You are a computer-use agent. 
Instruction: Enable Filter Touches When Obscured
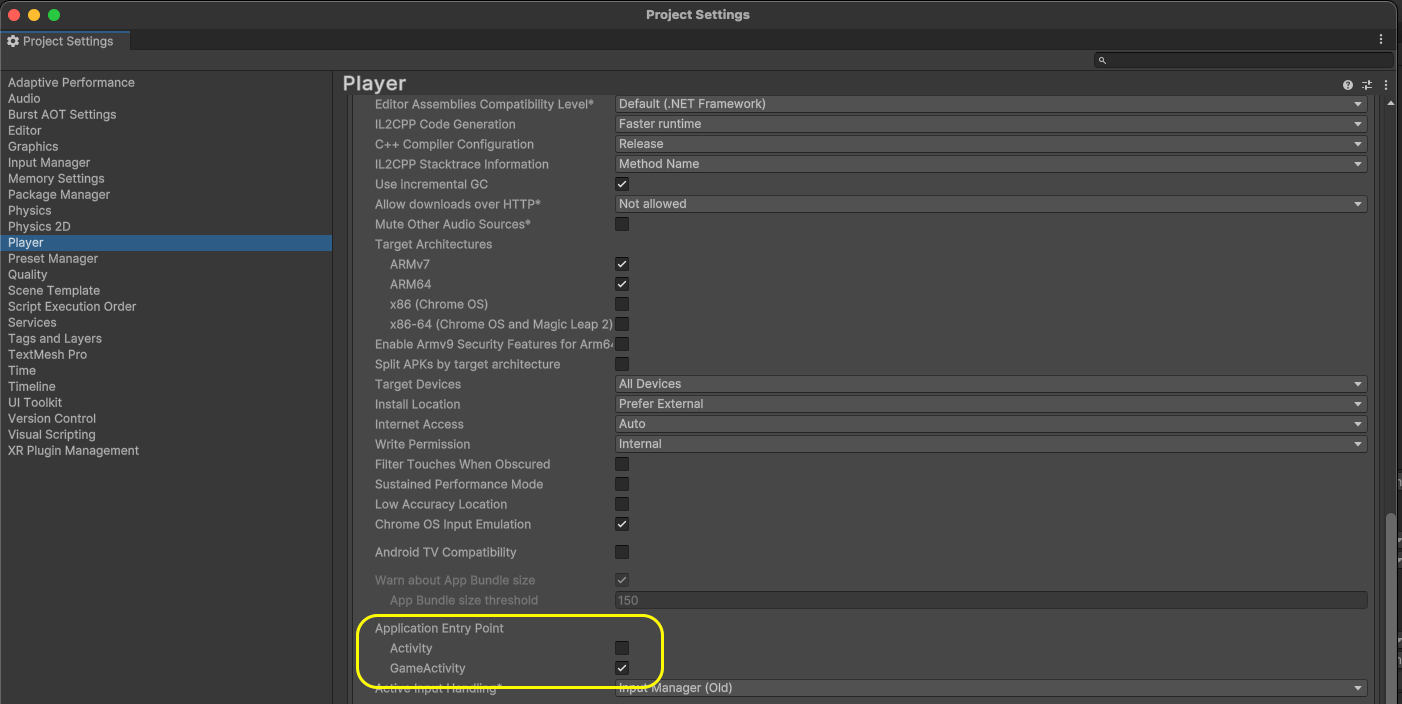pos(622,464)
